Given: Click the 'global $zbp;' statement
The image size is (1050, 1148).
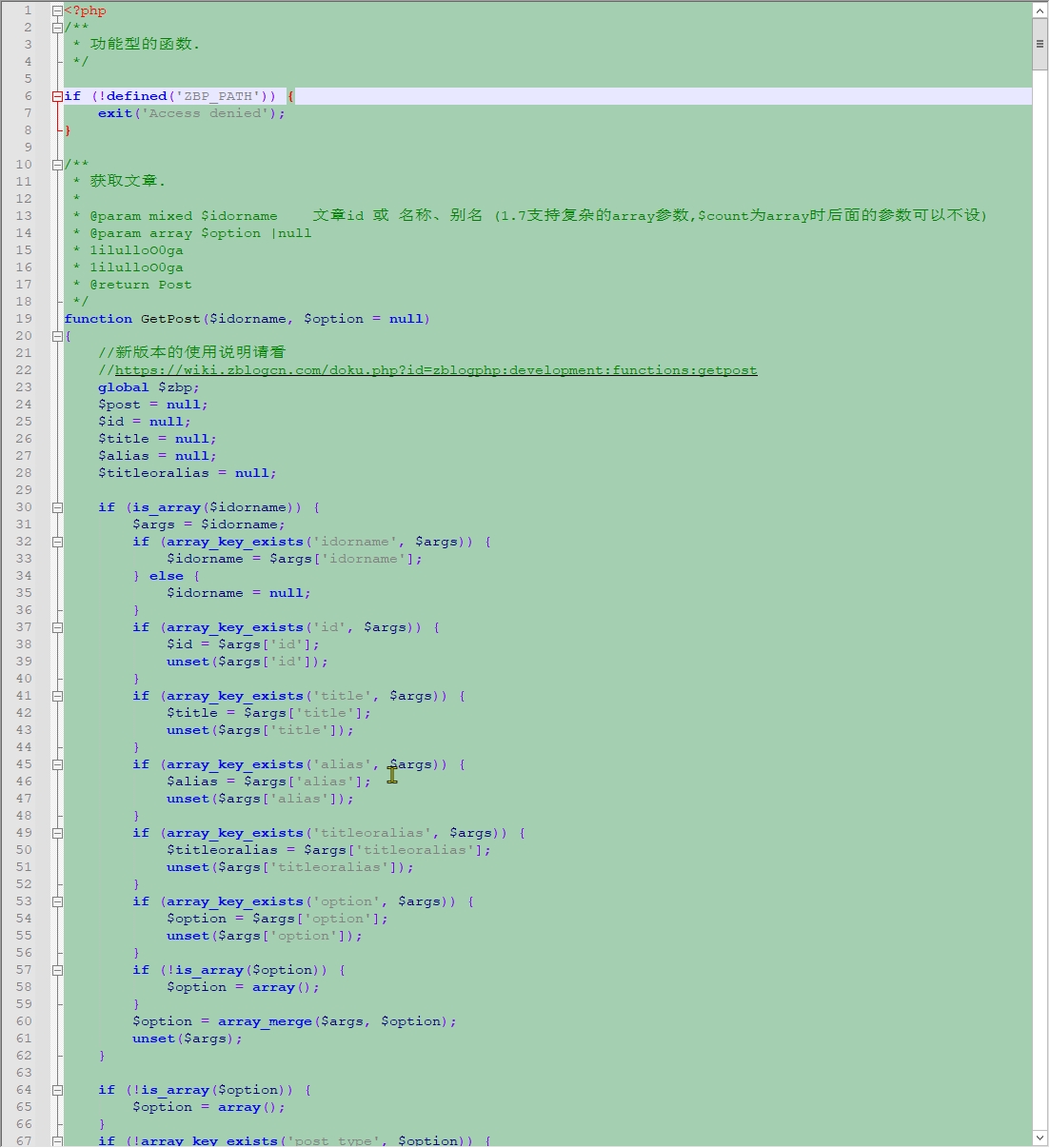Looking at the screenshot, I should click(149, 387).
